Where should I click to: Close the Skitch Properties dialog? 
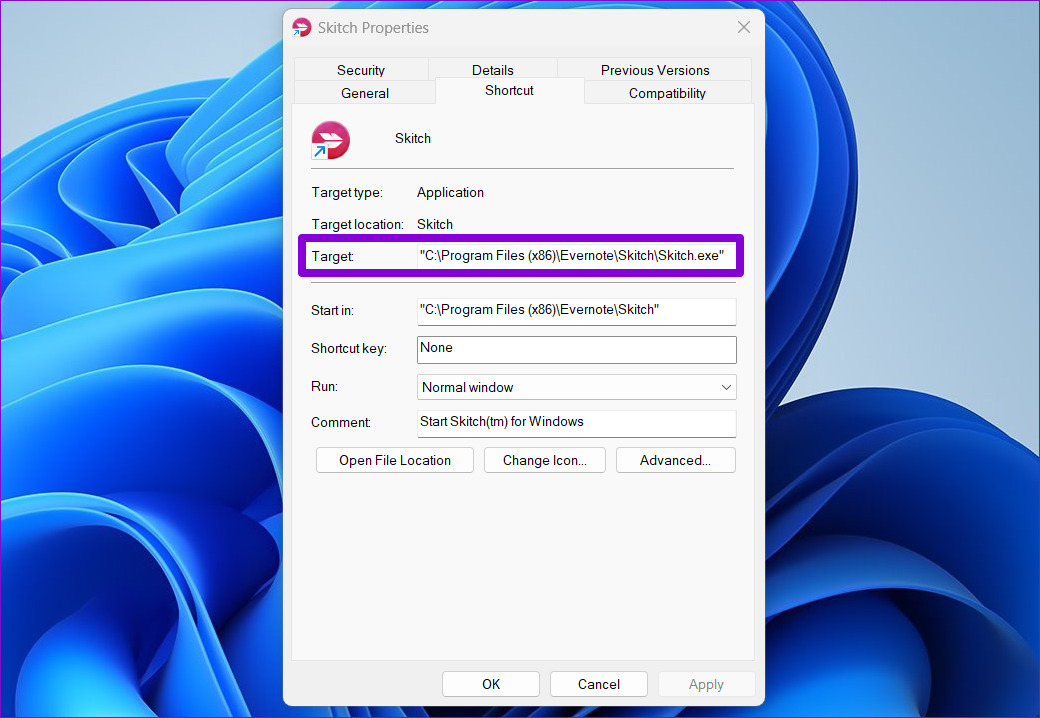(744, 27)
